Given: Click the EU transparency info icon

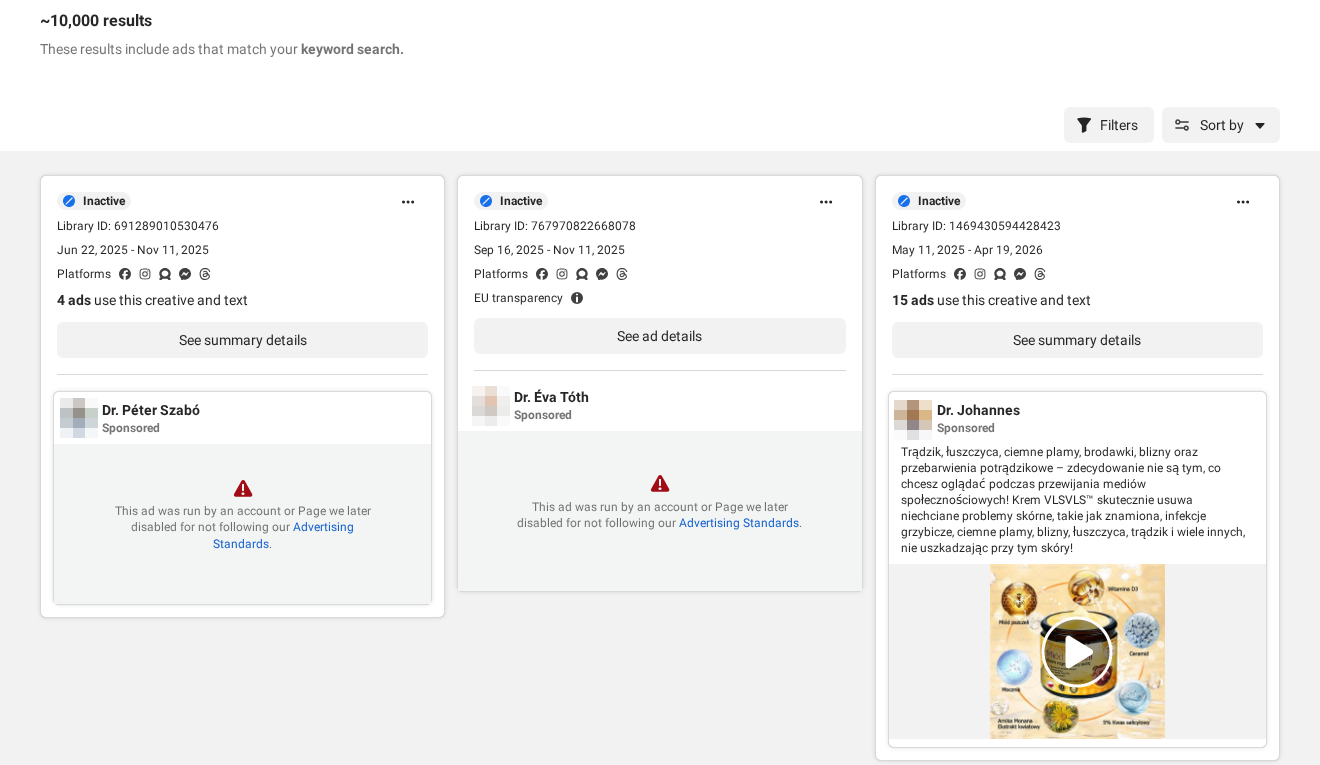Looking at the screenshot, I should pos(577,298).
